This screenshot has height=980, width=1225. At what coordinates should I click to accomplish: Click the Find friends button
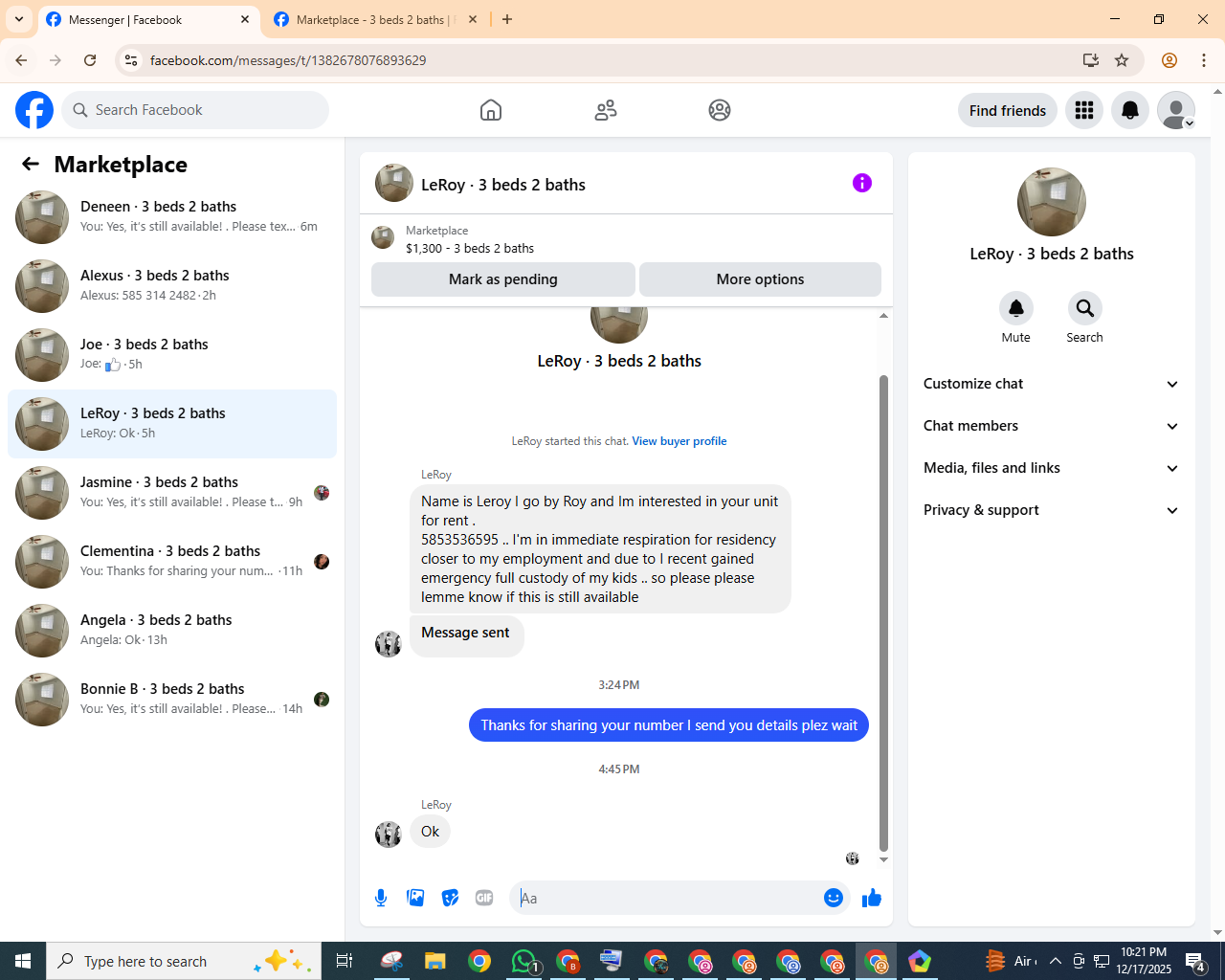coord(1008,110)
